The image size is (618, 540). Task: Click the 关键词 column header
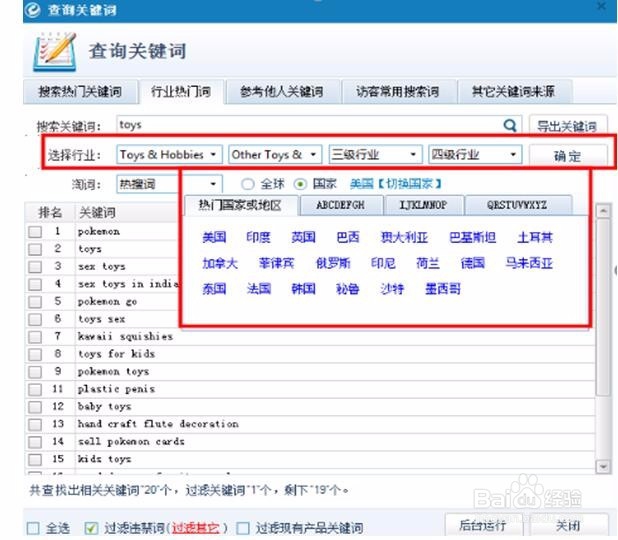[97, 213]
